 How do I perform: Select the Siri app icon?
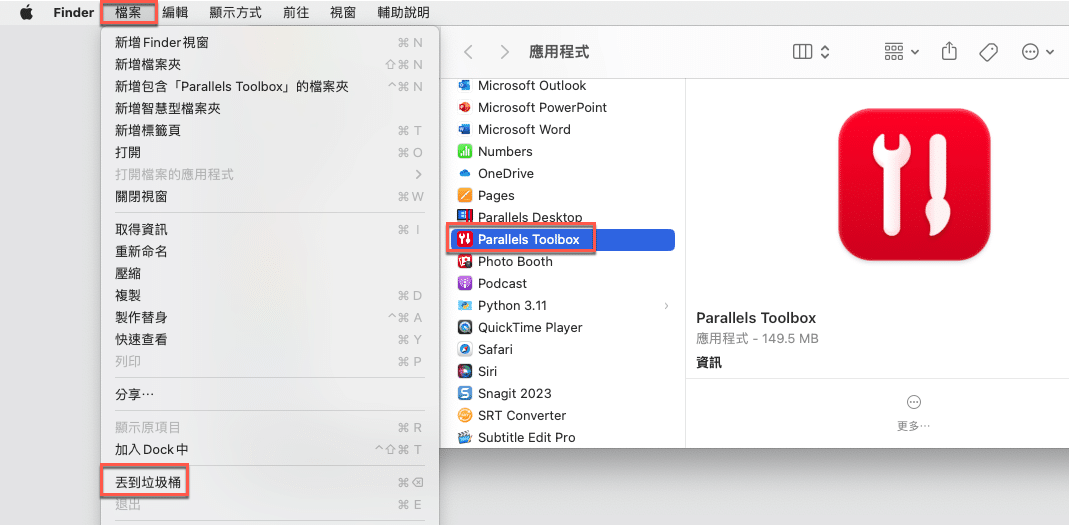[x=465, y=371]
